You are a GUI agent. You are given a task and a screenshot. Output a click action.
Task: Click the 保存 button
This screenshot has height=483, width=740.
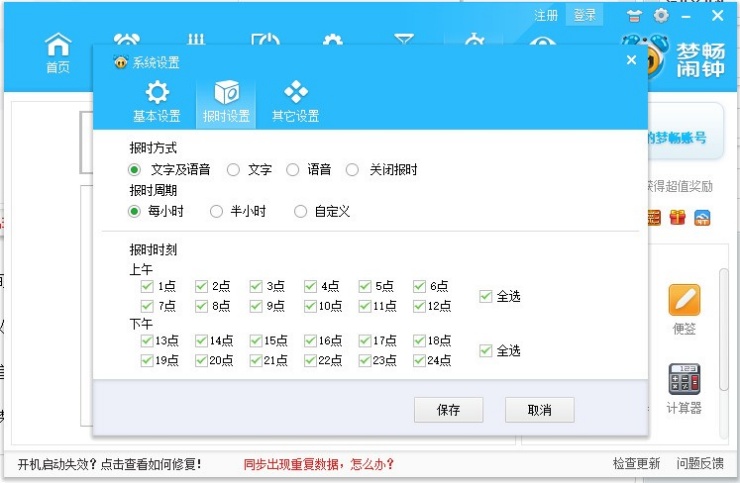pos(448,410)
